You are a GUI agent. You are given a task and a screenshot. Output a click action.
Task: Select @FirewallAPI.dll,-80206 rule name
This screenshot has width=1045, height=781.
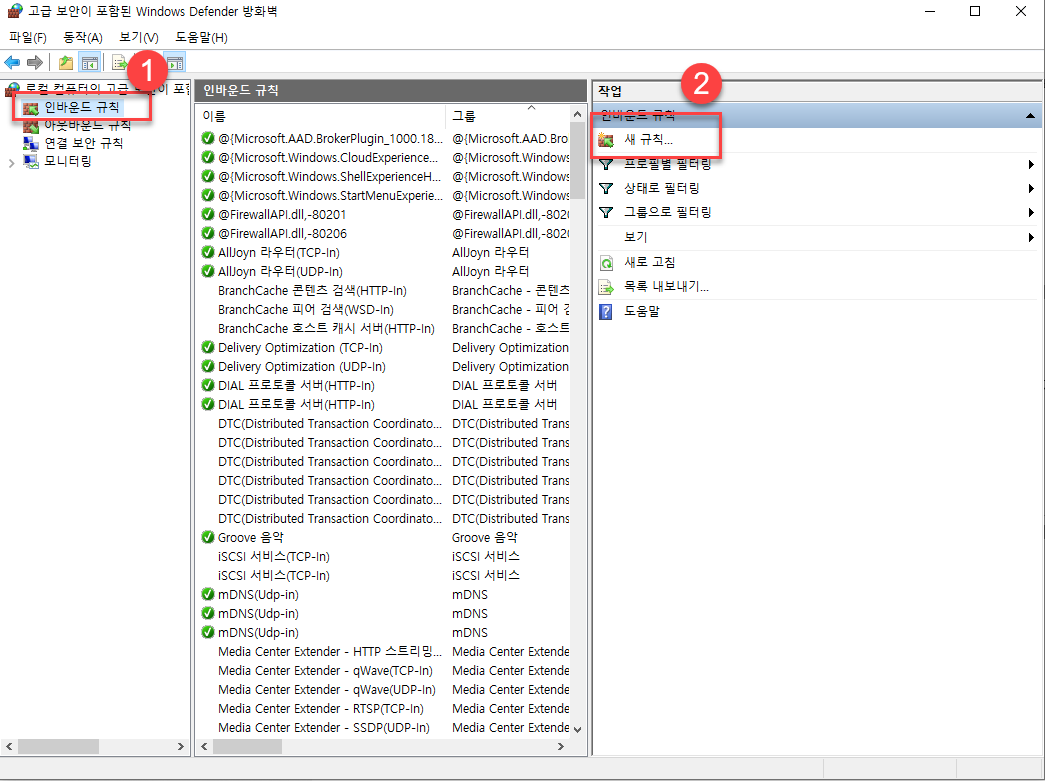coord(283,234)
